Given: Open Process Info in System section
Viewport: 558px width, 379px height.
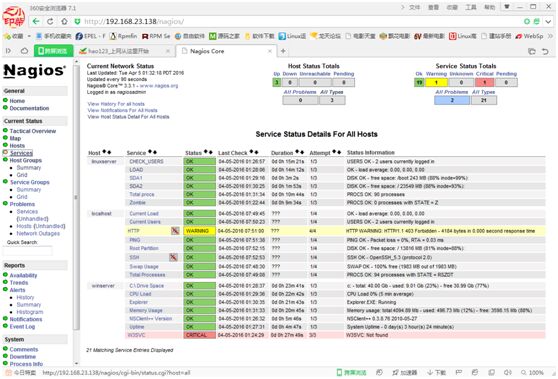Looking at the screenshot, I should point(26,364).
